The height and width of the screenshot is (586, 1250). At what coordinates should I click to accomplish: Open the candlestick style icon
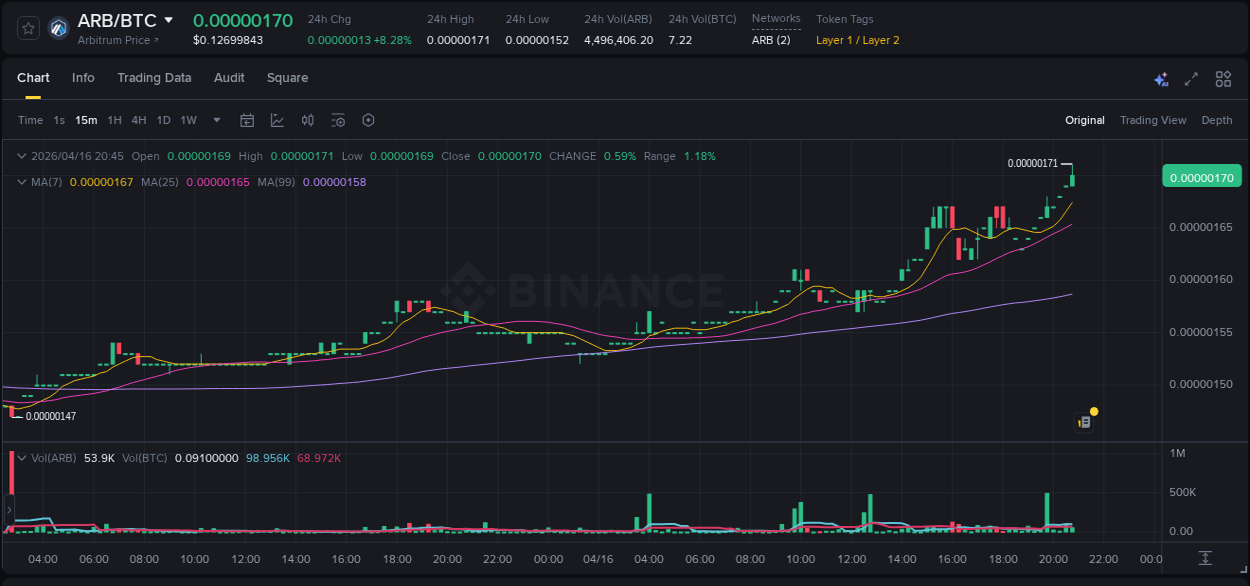308,120
